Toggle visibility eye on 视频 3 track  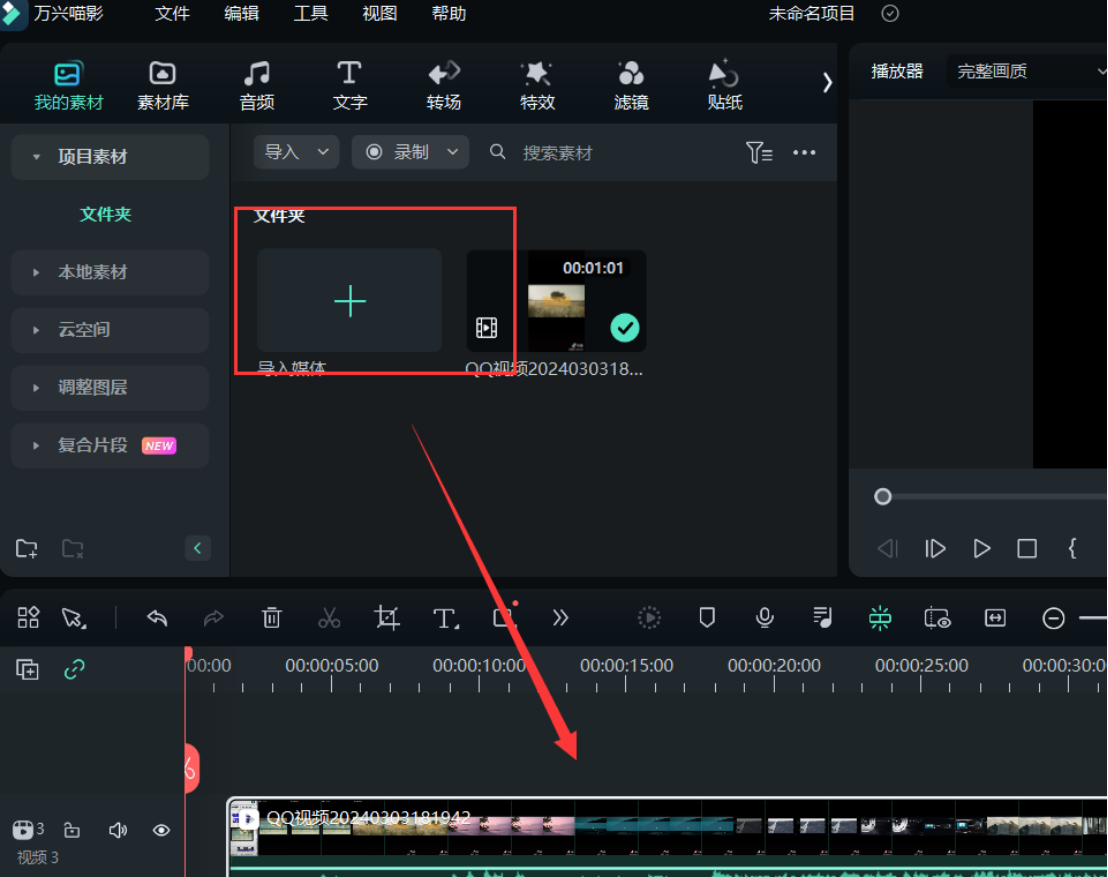coord(161,830)
